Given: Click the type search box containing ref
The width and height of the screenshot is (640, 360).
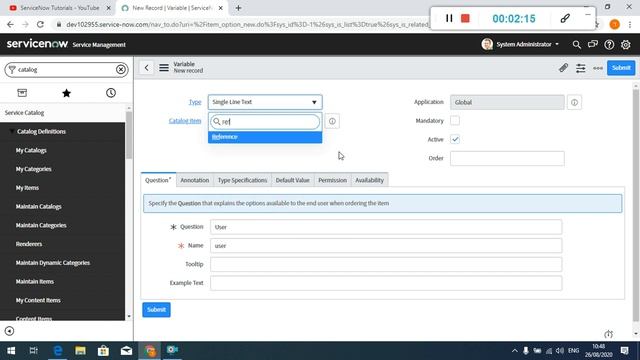Looking at the screenshot, I should point(265,122).
